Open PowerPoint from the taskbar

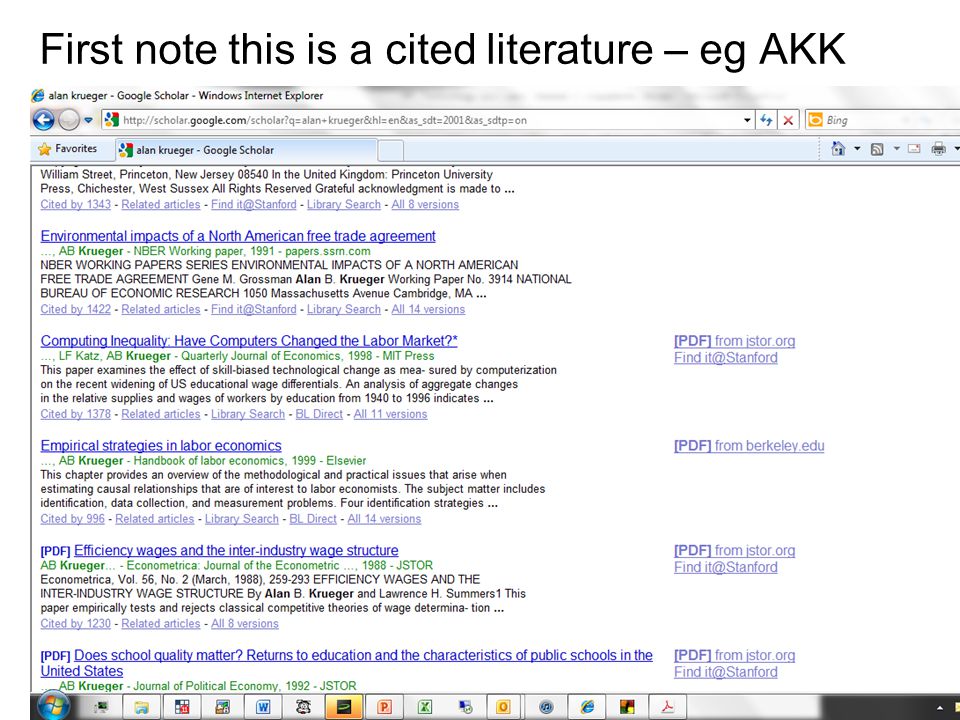click(x=384, y=707)
